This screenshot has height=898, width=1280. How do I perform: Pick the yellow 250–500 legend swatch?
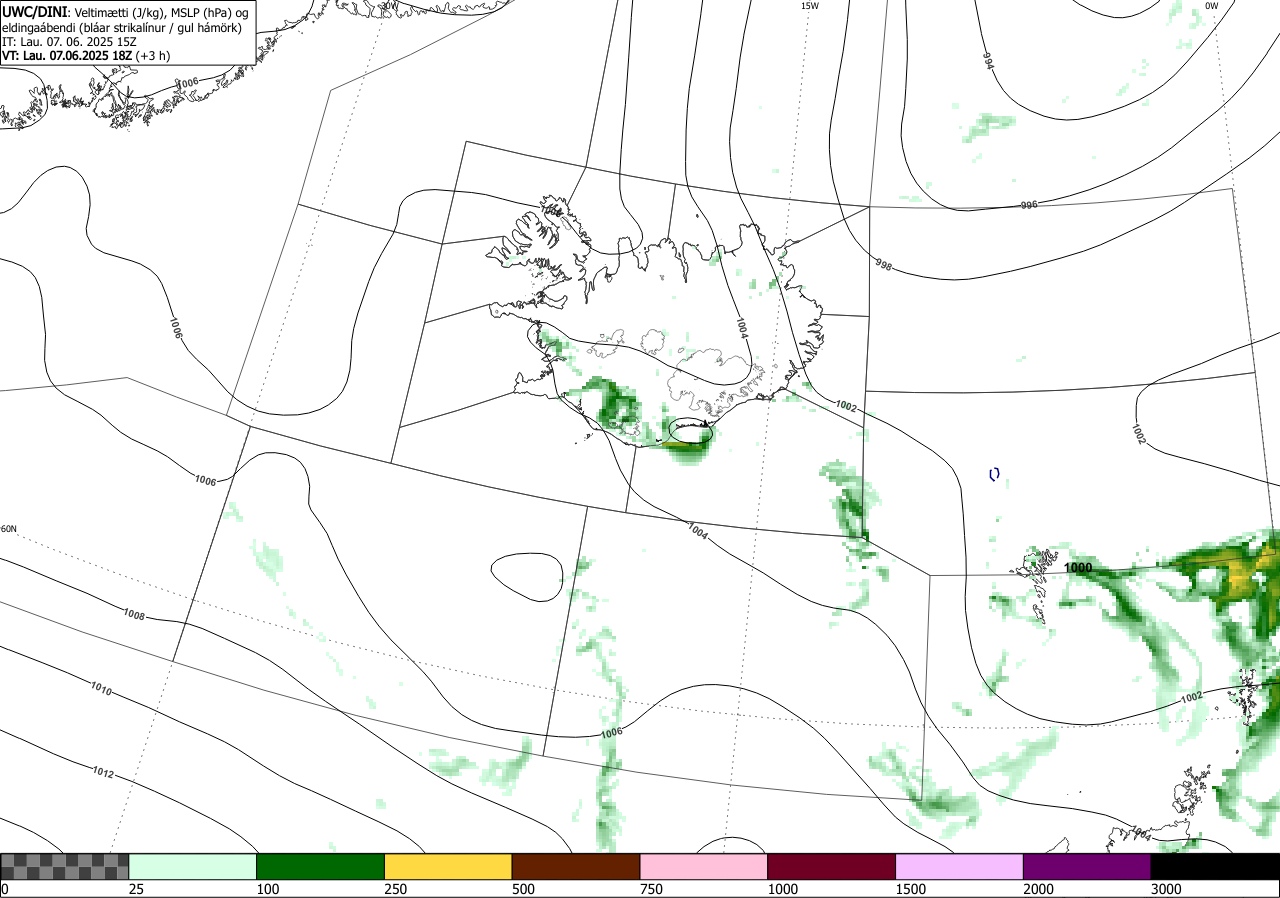tap(448, 866)
